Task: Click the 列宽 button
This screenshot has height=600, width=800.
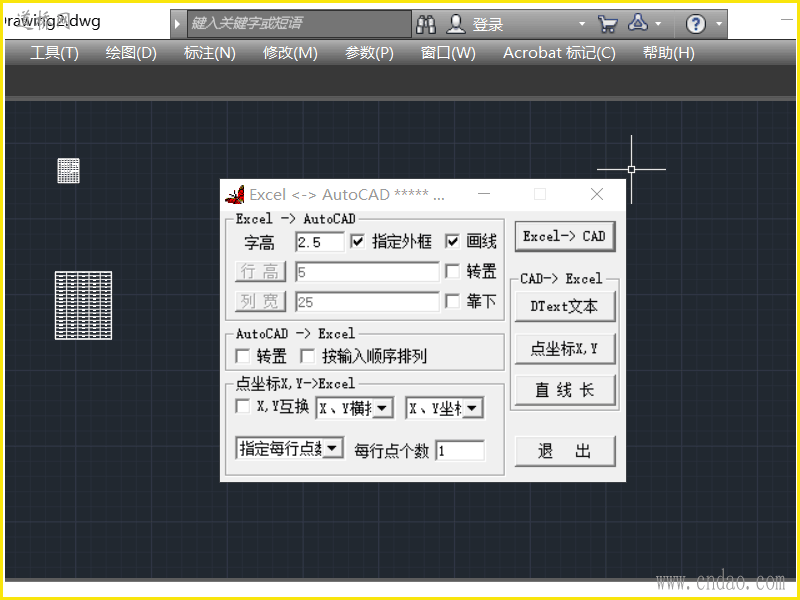Action: coord(260,301)
